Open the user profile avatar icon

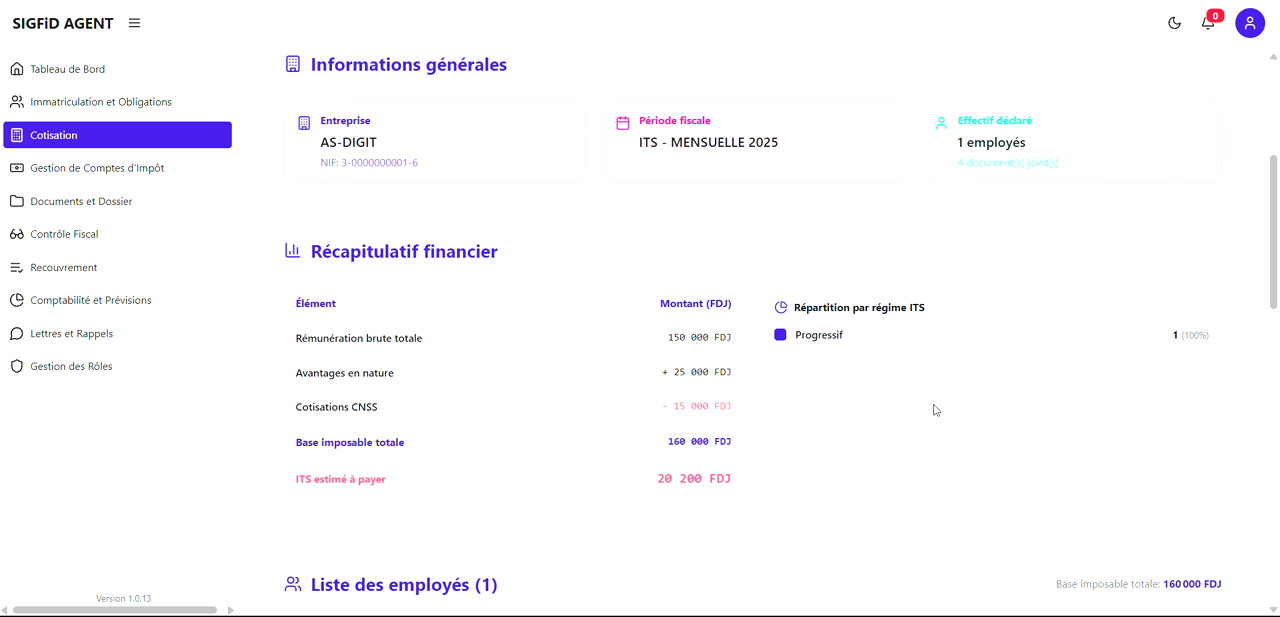[1250, 22]
